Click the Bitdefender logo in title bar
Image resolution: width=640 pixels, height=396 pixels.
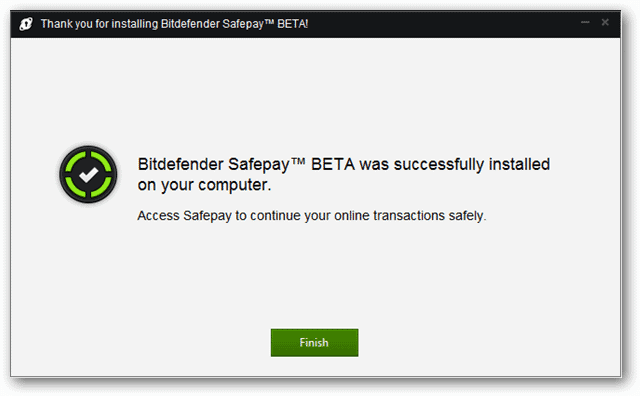click(26, 24)
